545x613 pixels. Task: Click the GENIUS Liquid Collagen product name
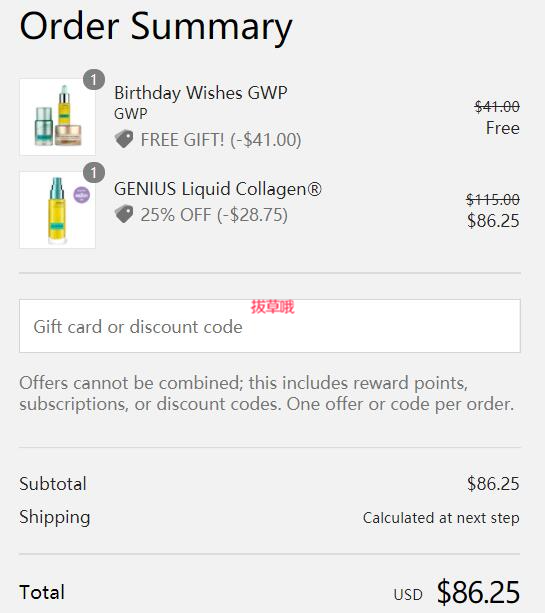pos(218,189)
